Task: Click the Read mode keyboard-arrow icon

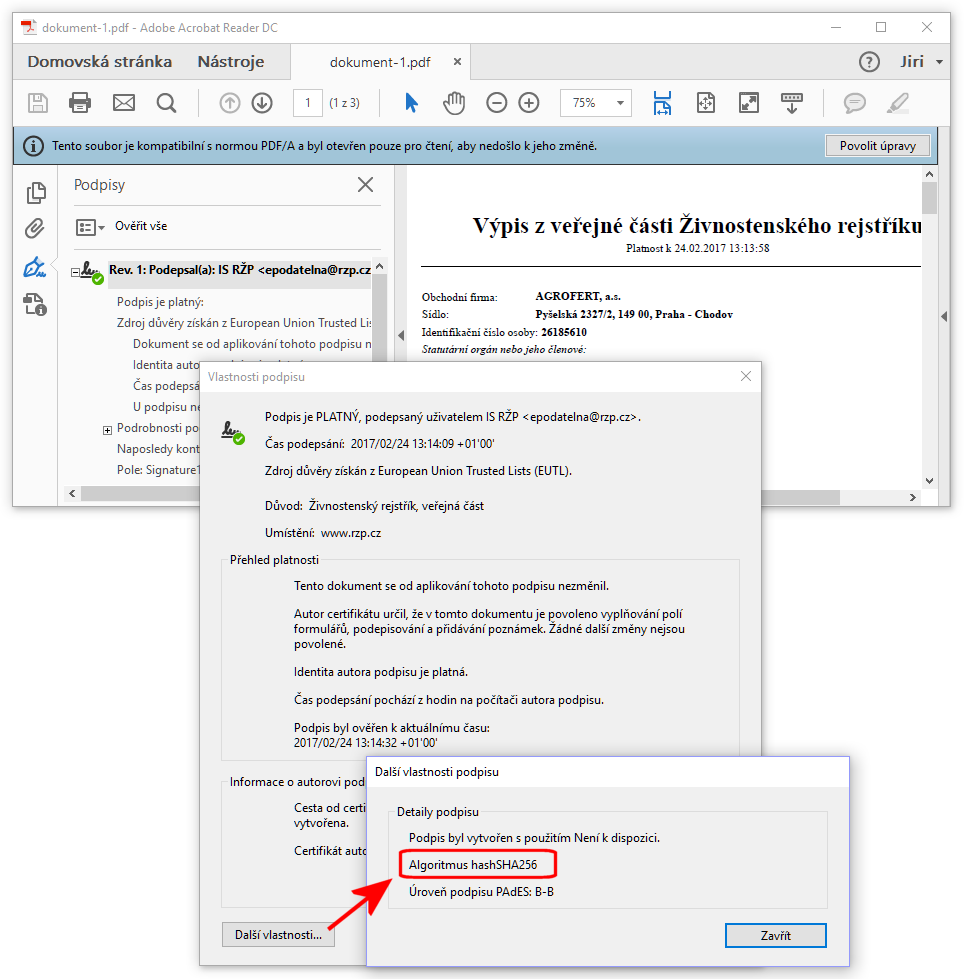Action: pos(792,103)
